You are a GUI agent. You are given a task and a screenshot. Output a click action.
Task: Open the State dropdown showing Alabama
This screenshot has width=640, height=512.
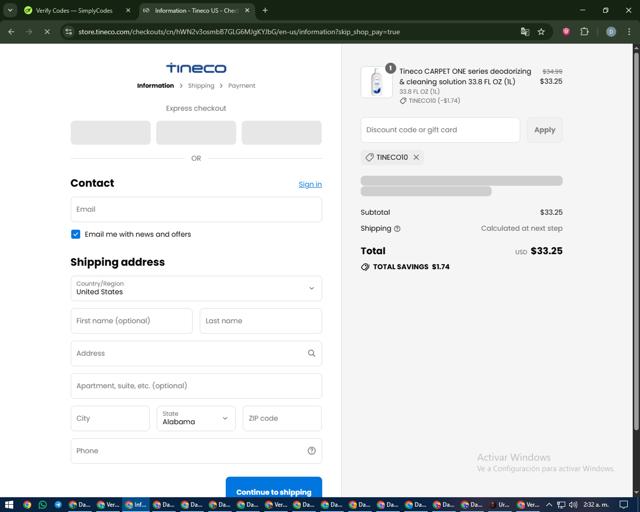point(196,418)
